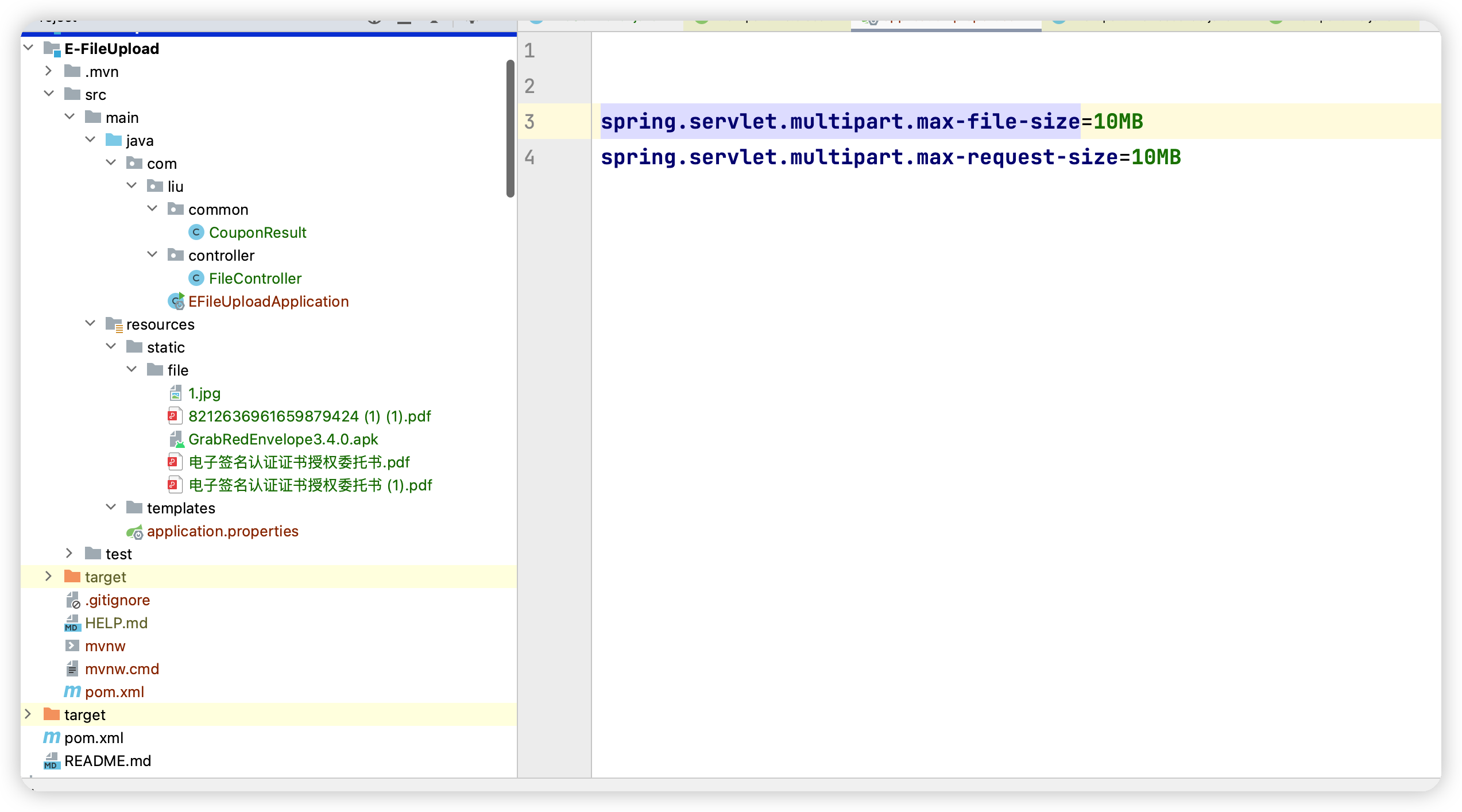Viewport: 1462px width, 812px height.
Task: Collapse the liu package chevron
Action: pyautogui.click(x=131, y=185)
